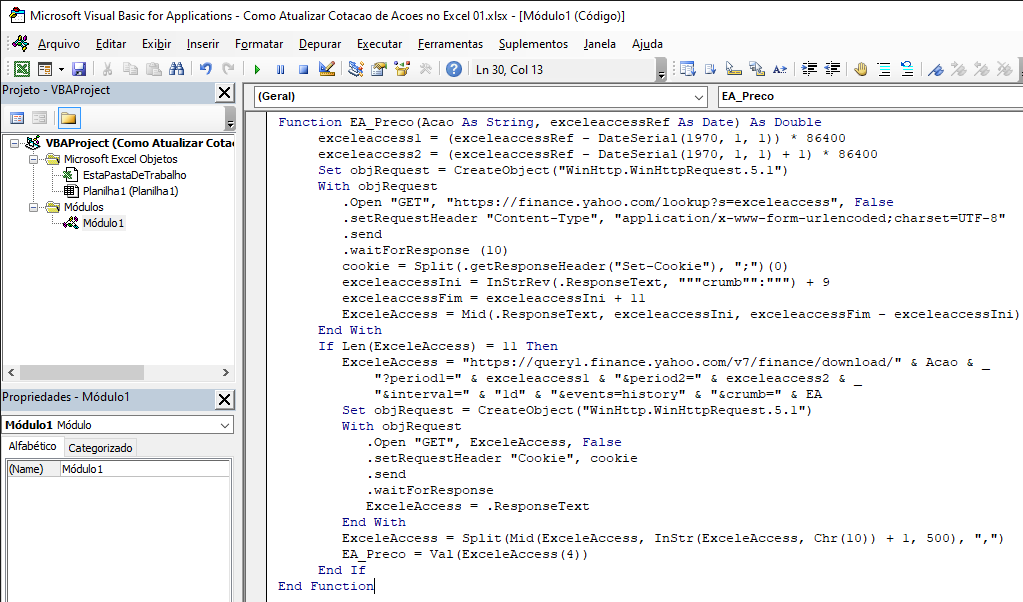Open Visual Basic Help question mark icon
Screen dimensions: 1023x602
(454, 69)
